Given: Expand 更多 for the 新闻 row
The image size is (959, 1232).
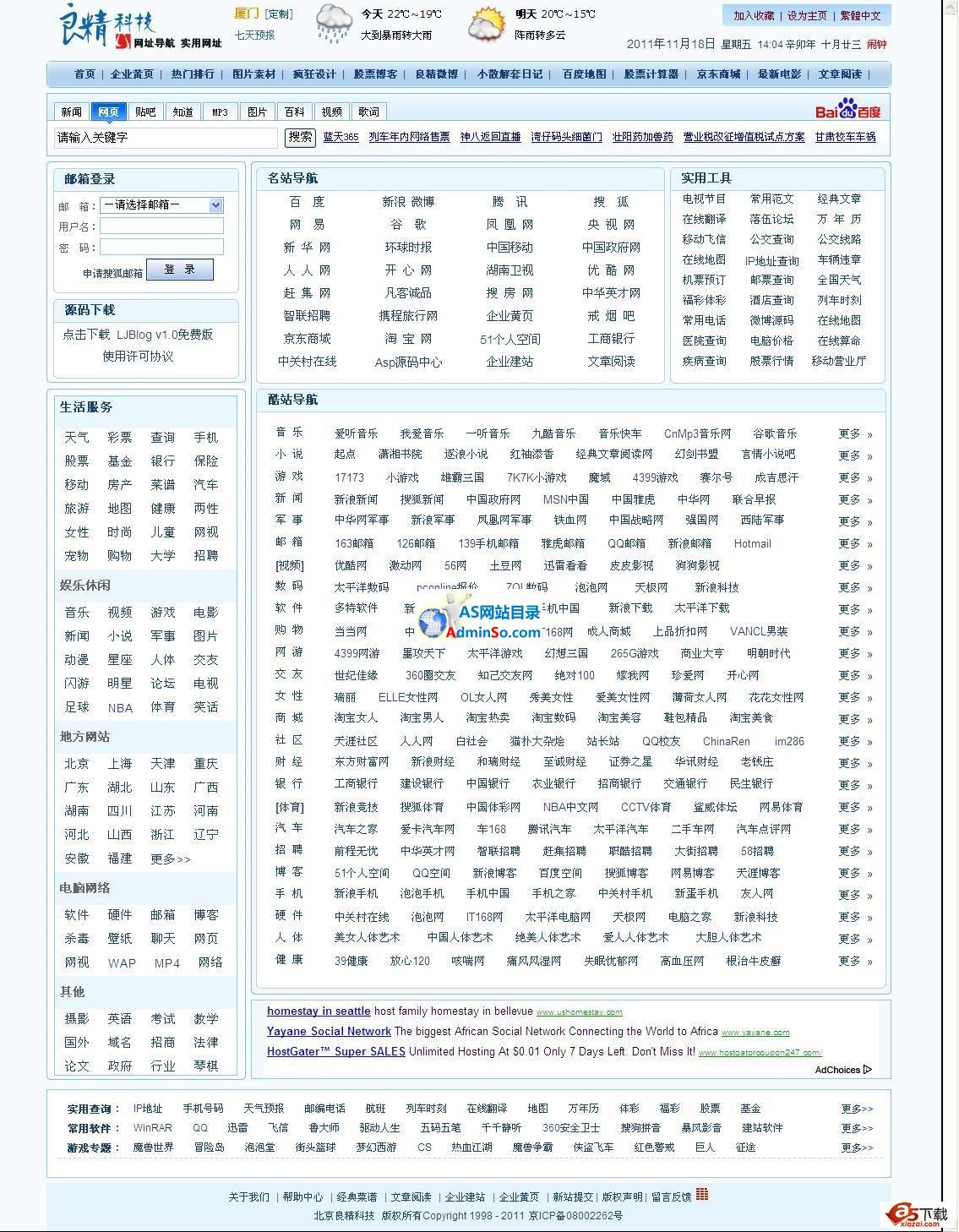Looking at the screenshot, I should [x=855, y=499].
